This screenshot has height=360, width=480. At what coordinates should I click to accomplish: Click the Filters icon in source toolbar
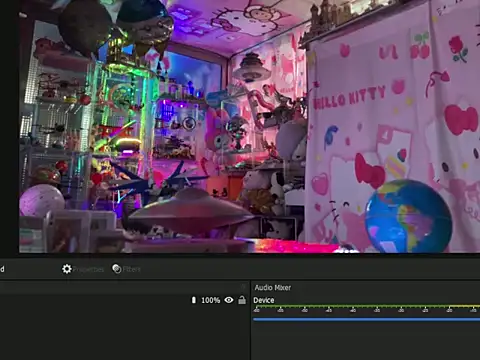117,269
